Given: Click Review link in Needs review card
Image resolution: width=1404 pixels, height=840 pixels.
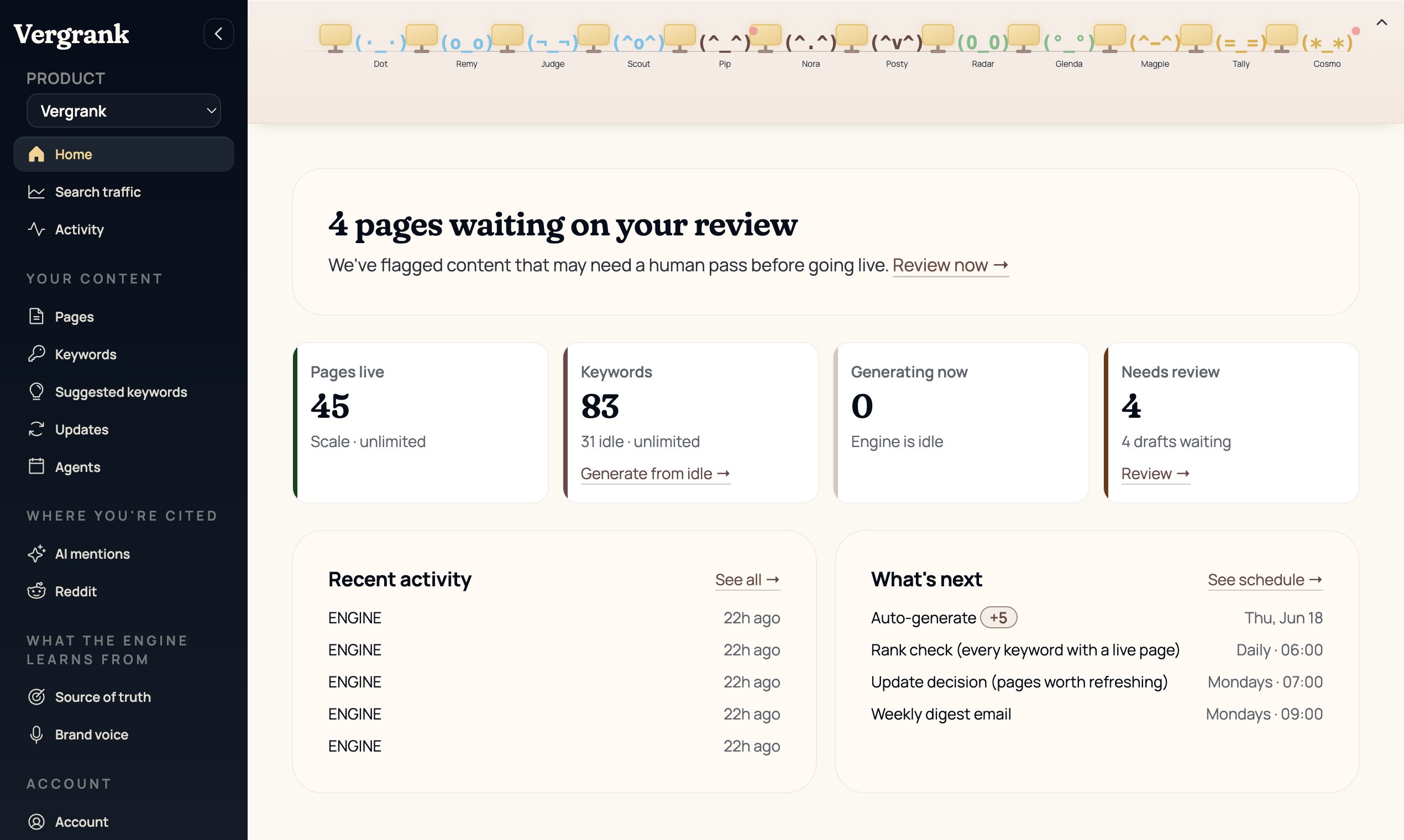Looking at the screenshot, I should [x=1155, y=473].
